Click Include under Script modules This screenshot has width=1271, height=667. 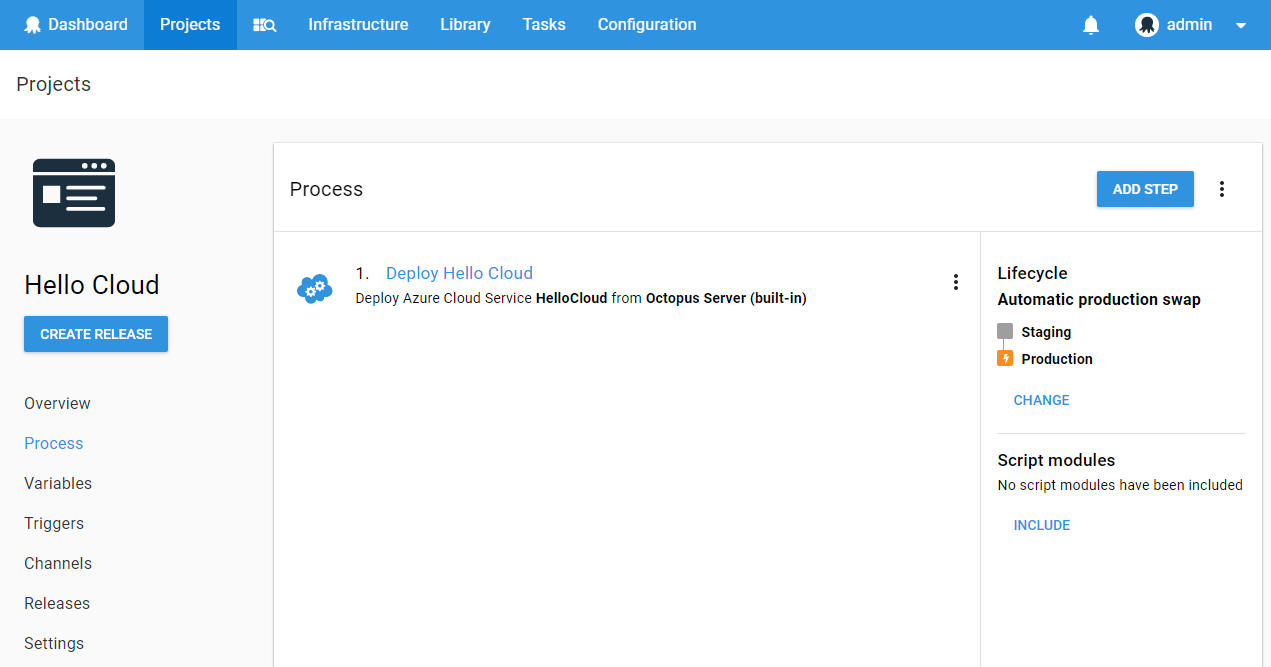click(1041, 525)
